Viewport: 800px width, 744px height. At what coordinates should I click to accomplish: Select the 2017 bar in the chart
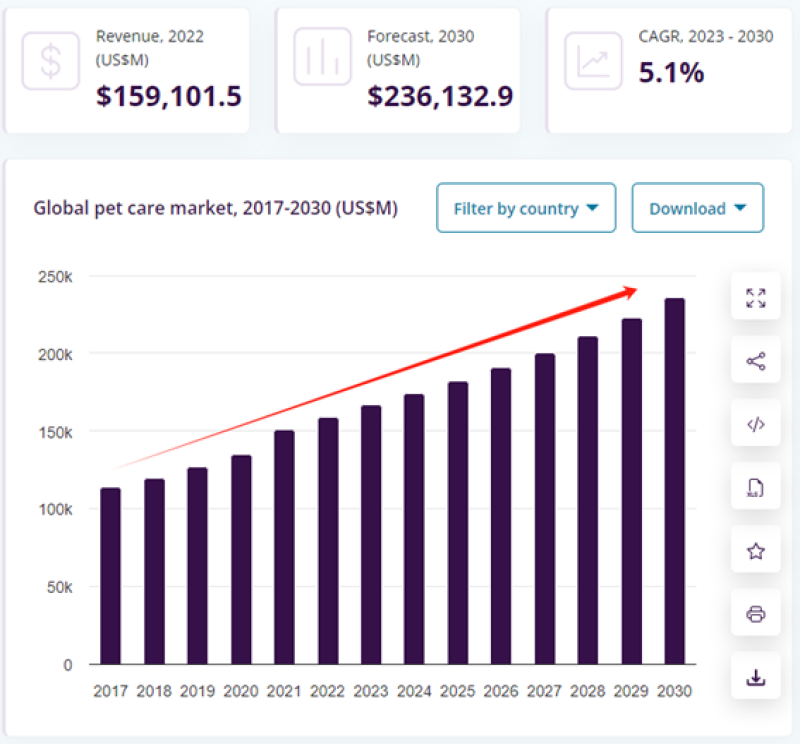coord(111,575)
